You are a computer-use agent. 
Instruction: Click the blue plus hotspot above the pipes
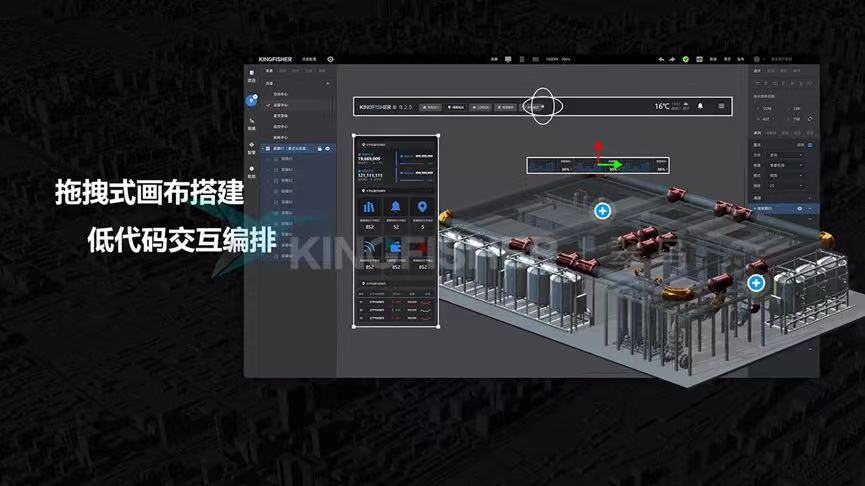click(602, 211)
